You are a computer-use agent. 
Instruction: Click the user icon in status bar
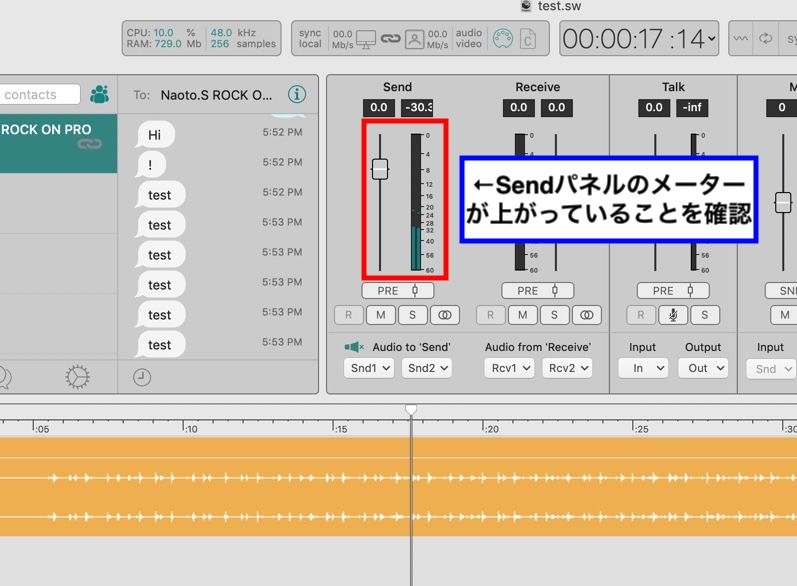coord(414,39)
